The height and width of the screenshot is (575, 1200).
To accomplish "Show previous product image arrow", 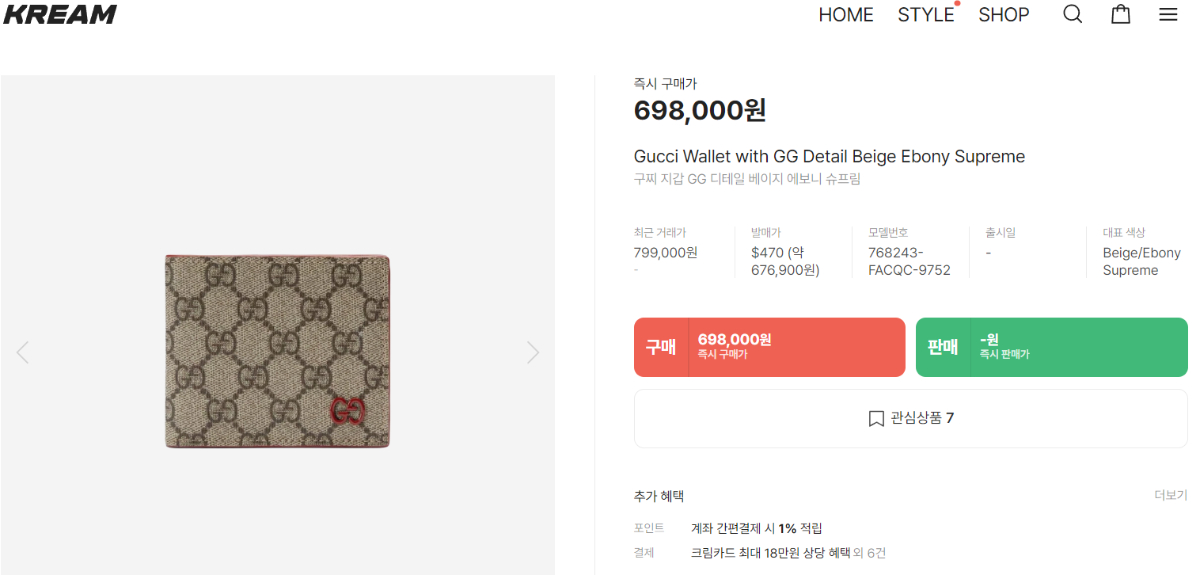I will coord(23,352).
